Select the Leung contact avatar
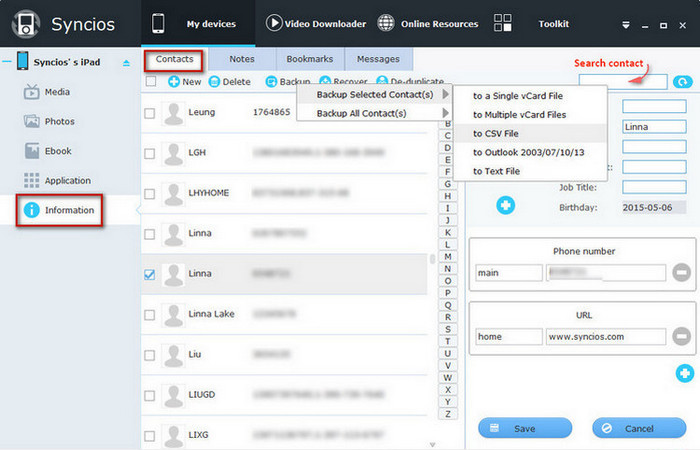 [x=173, y=113]
